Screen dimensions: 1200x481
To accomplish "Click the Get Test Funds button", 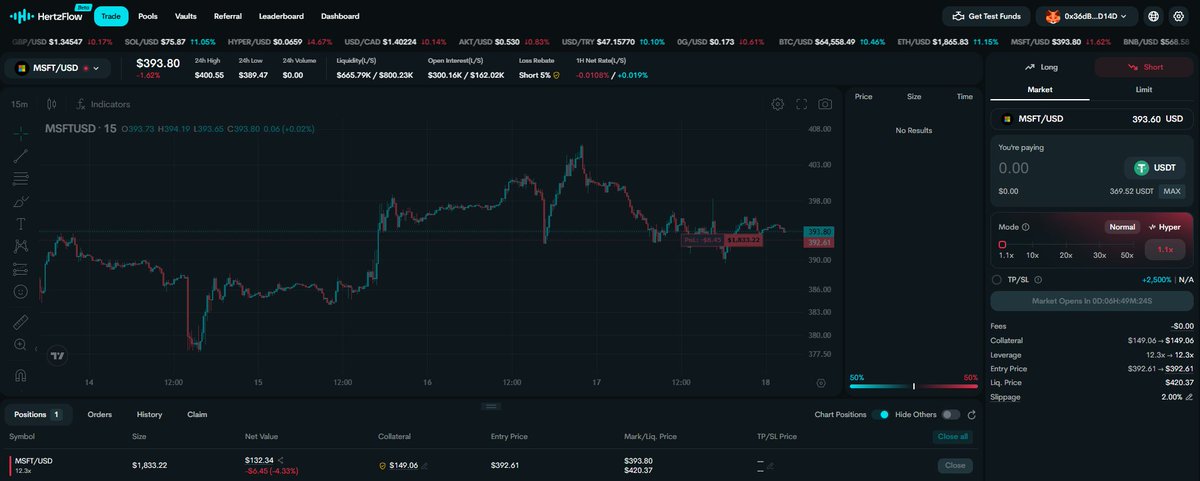I will click(x=986, y=16).
